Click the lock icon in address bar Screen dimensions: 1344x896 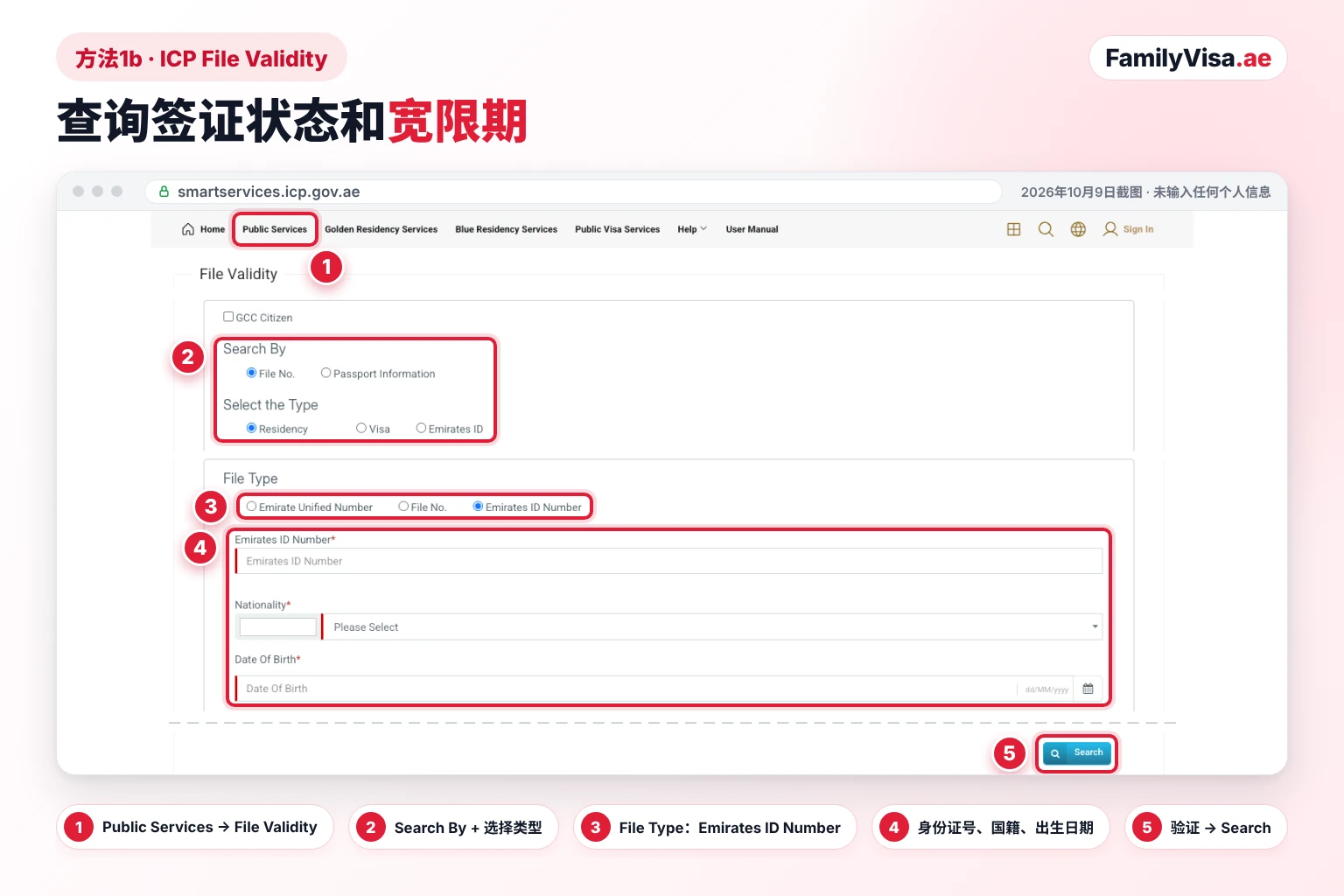click(x=164, y=191)
